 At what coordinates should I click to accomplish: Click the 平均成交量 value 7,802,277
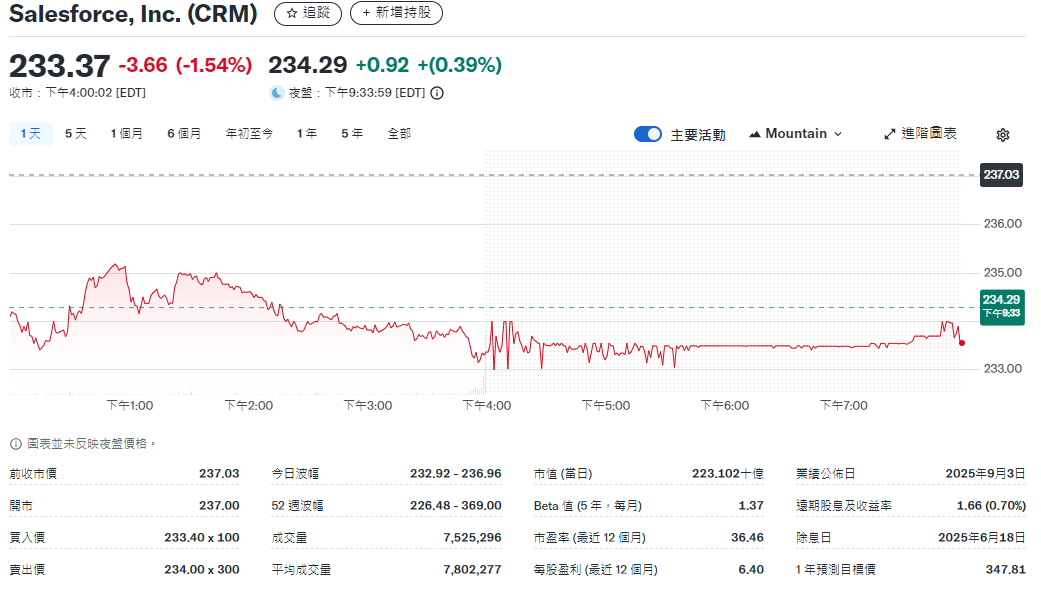(472, 569)
